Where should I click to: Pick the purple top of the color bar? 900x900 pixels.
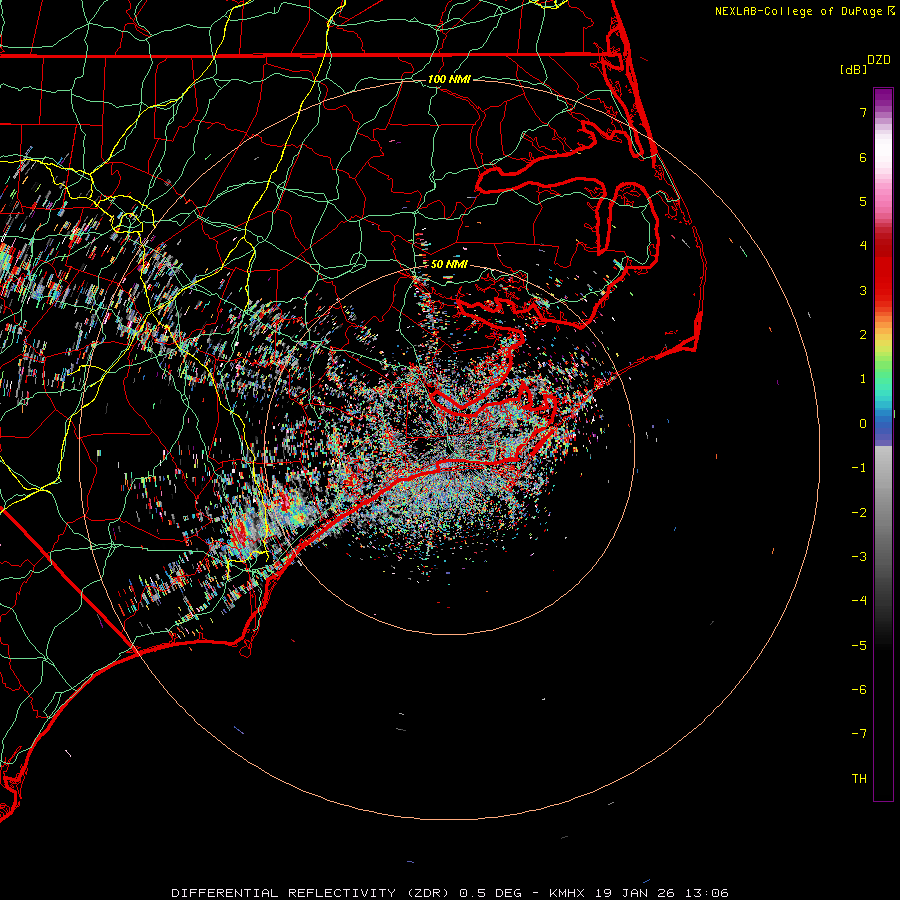click(x=883, y=95)
